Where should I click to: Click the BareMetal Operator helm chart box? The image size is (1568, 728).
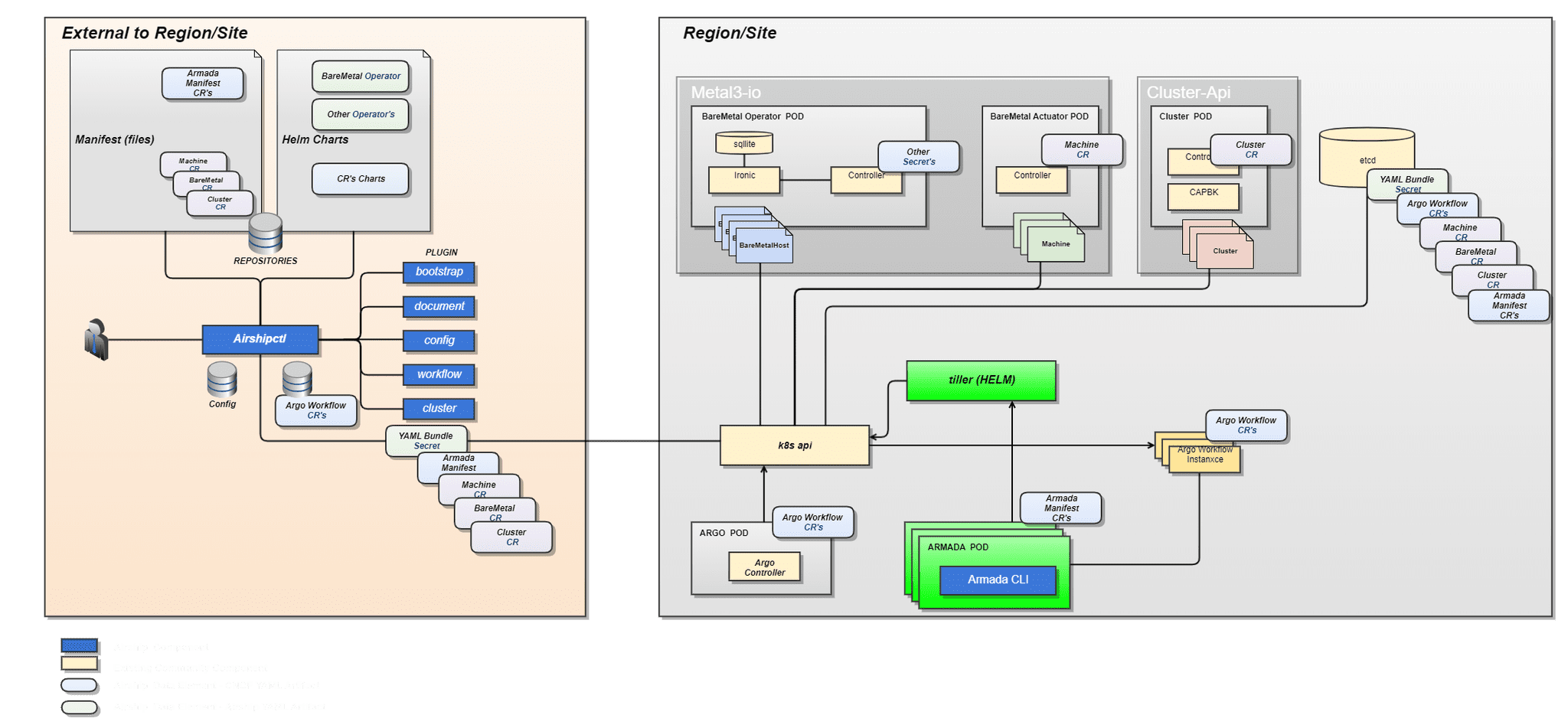coord(361,76)
